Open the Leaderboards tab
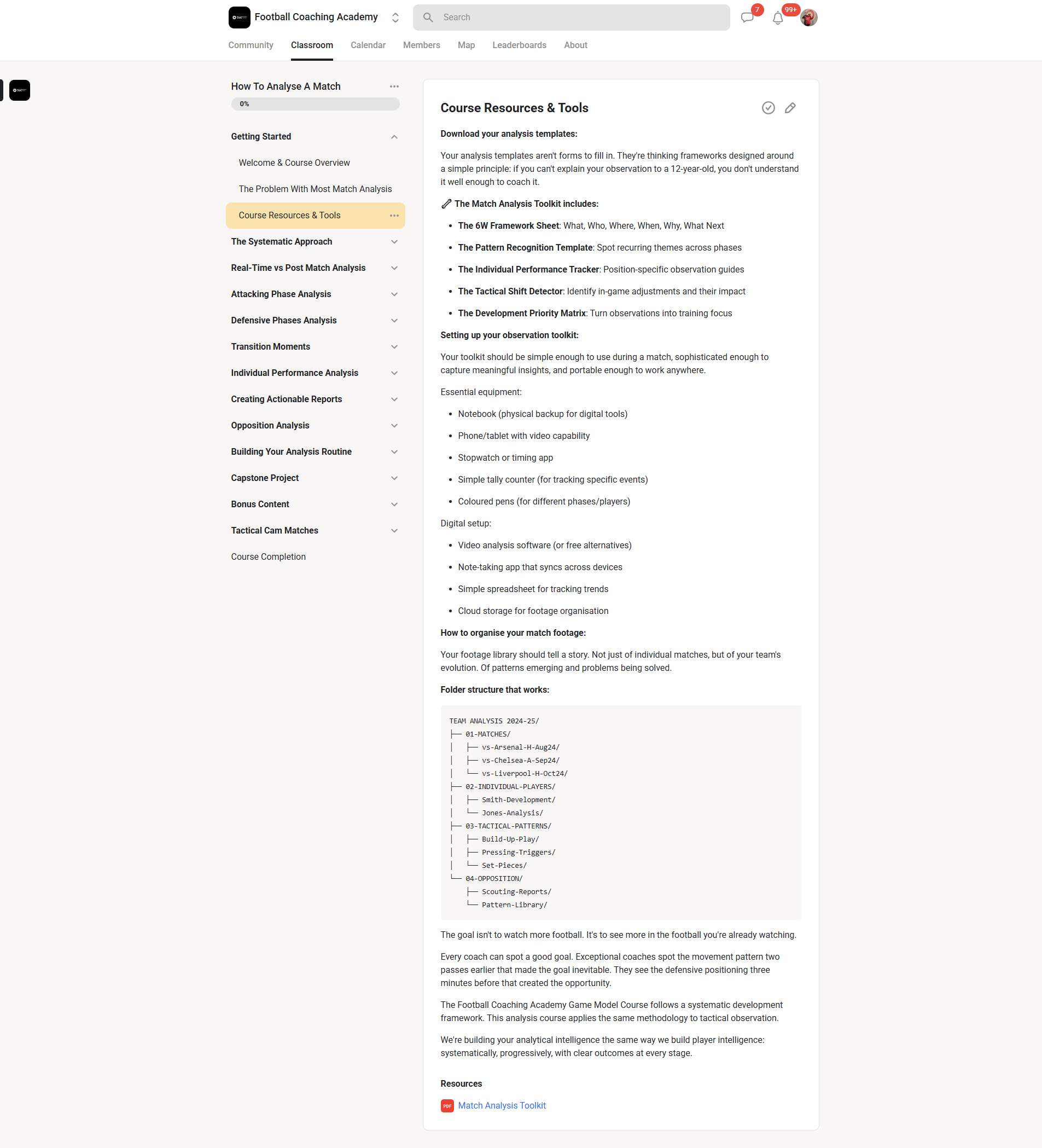Screen dimensions: 1042x1148 pos(519,45)
